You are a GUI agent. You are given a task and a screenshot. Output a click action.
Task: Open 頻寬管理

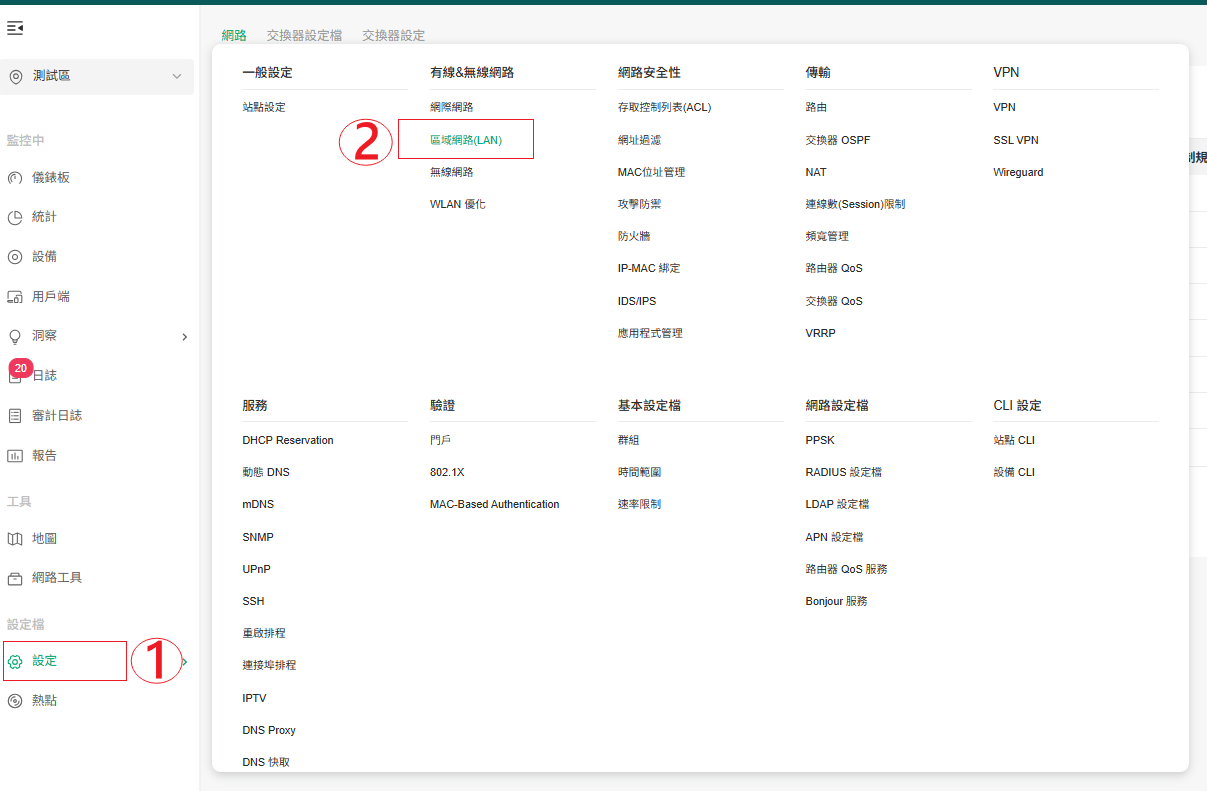pyautogui.click(x=827, y=236)
